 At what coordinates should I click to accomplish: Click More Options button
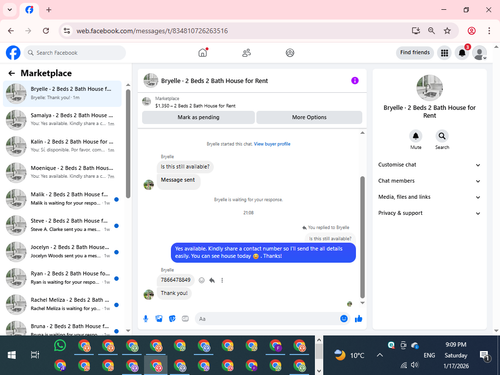(309, 117)
